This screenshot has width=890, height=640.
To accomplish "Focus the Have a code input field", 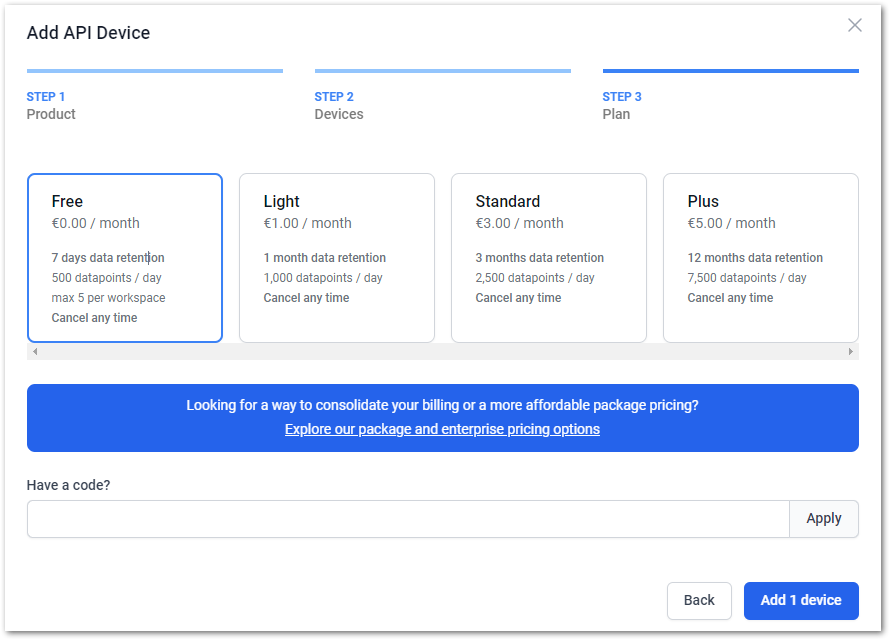I will pos(408,519).
